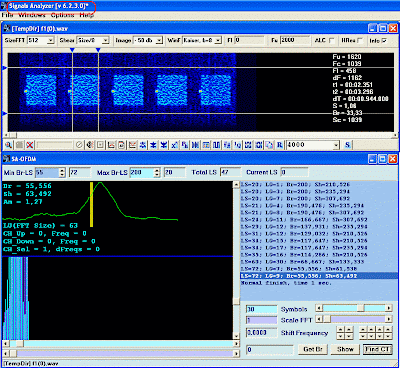Screen dimensions: 400x368
Task: Click the circle-slash cancel icon
Action: click(79, 145)
